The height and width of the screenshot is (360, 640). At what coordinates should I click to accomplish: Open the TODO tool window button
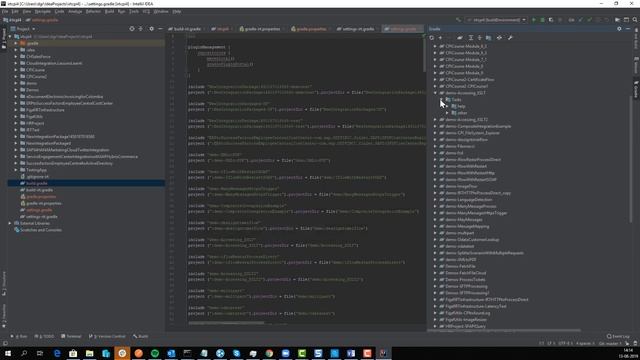tap(44, 336)
